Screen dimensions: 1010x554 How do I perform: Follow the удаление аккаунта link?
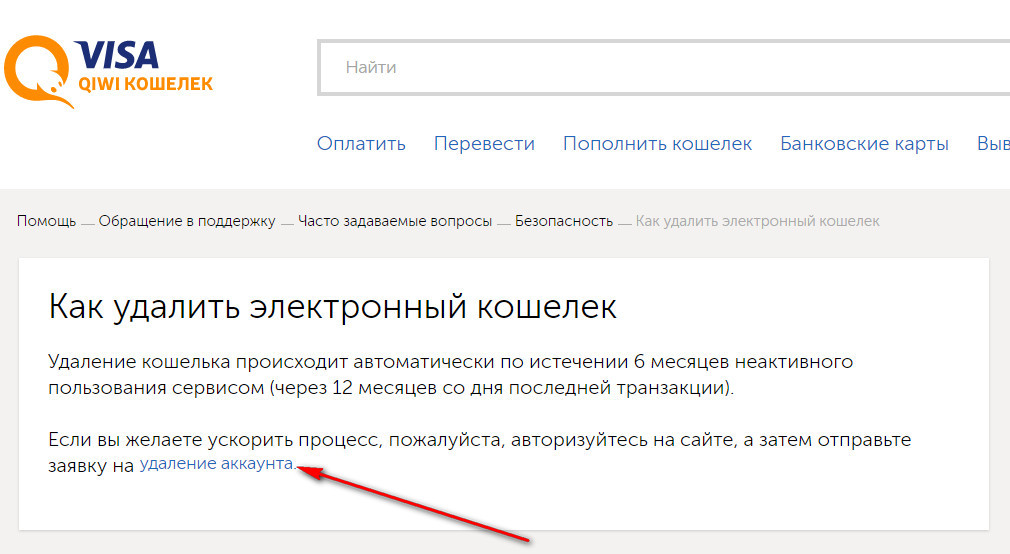[x=217, y=464]
